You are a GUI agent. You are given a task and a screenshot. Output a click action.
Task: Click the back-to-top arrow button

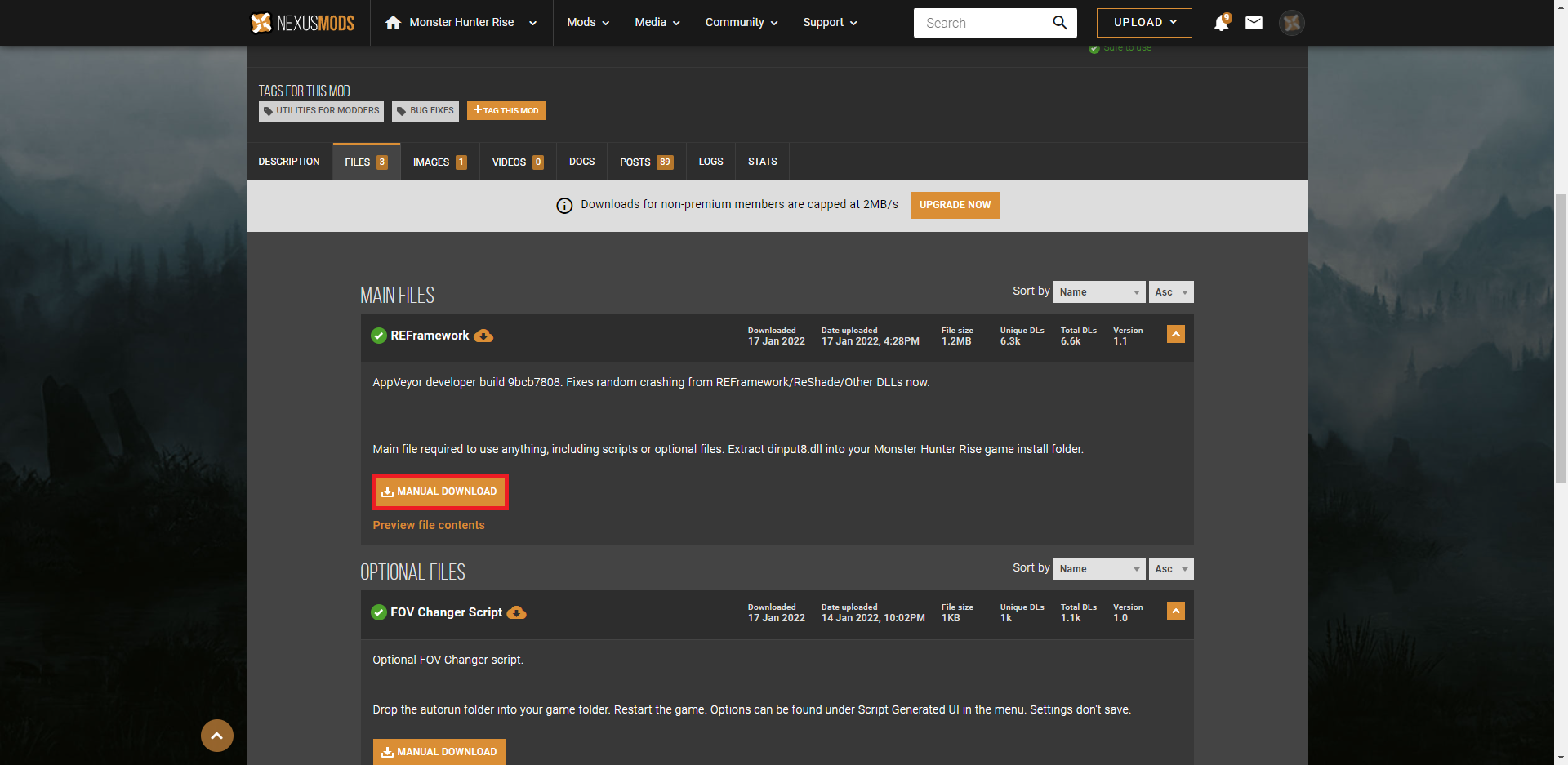(x=217, y=736)
